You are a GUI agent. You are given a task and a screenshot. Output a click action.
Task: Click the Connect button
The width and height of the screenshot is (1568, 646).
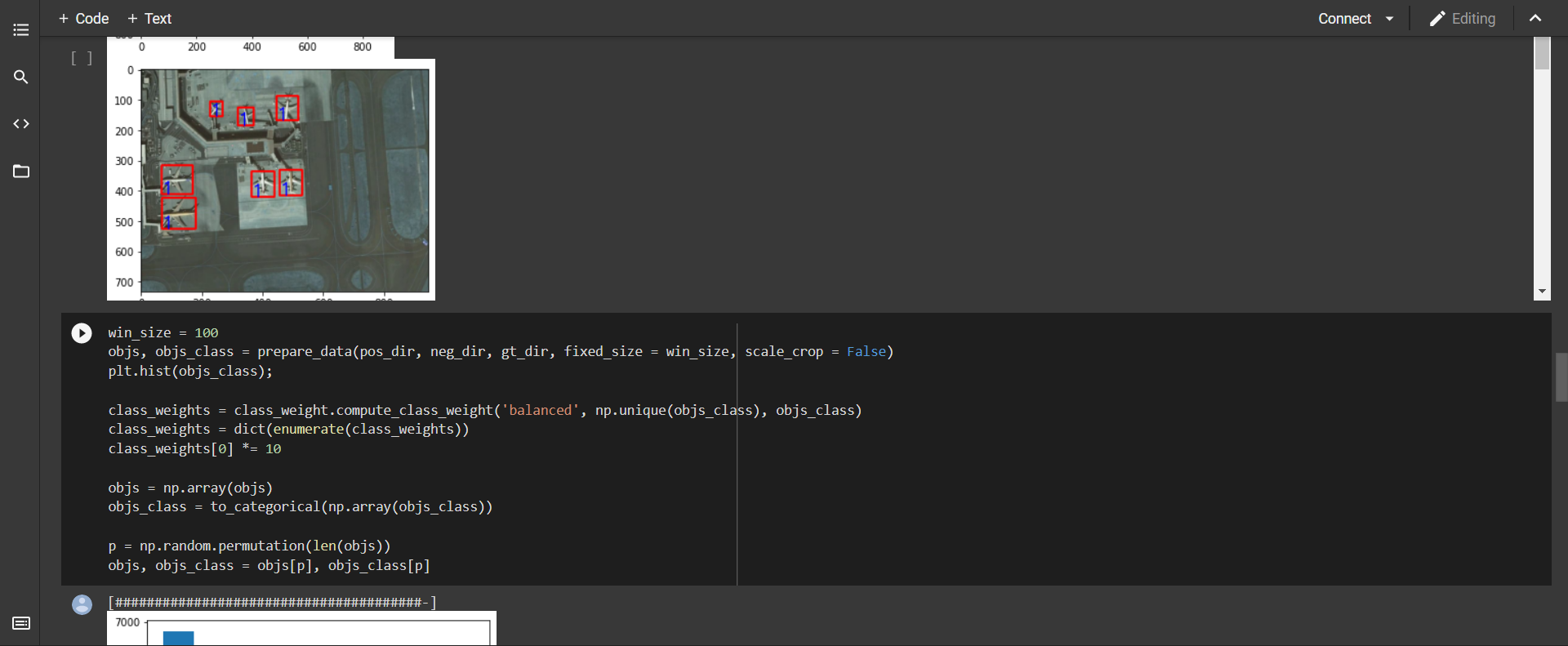pyautogui.click(x=1344, y=19)
